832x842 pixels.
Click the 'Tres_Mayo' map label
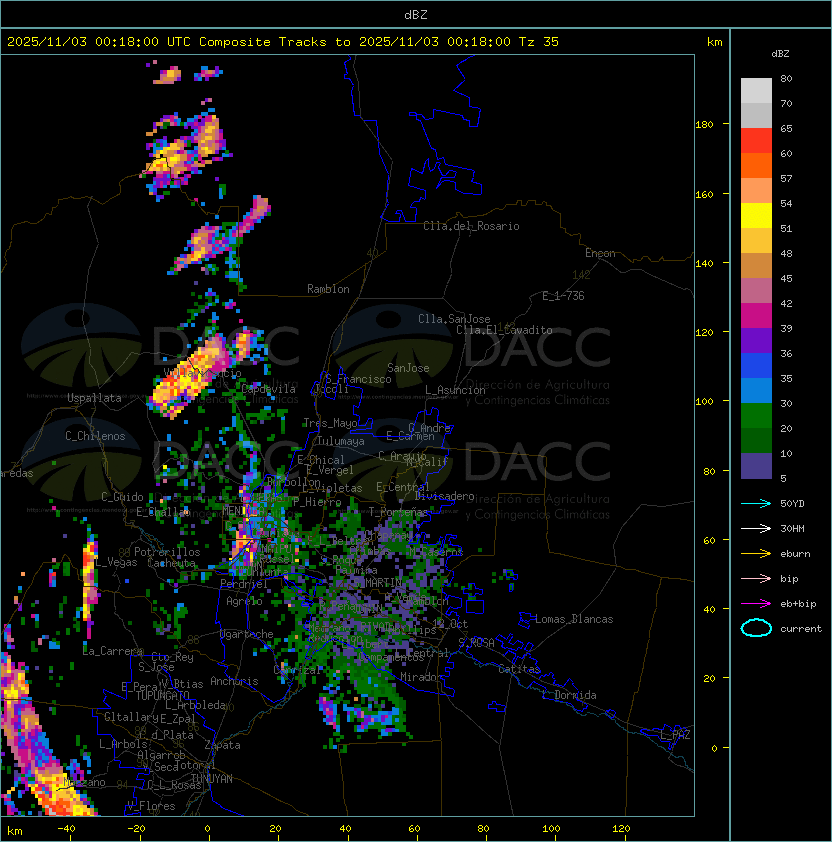pos(330,423)
